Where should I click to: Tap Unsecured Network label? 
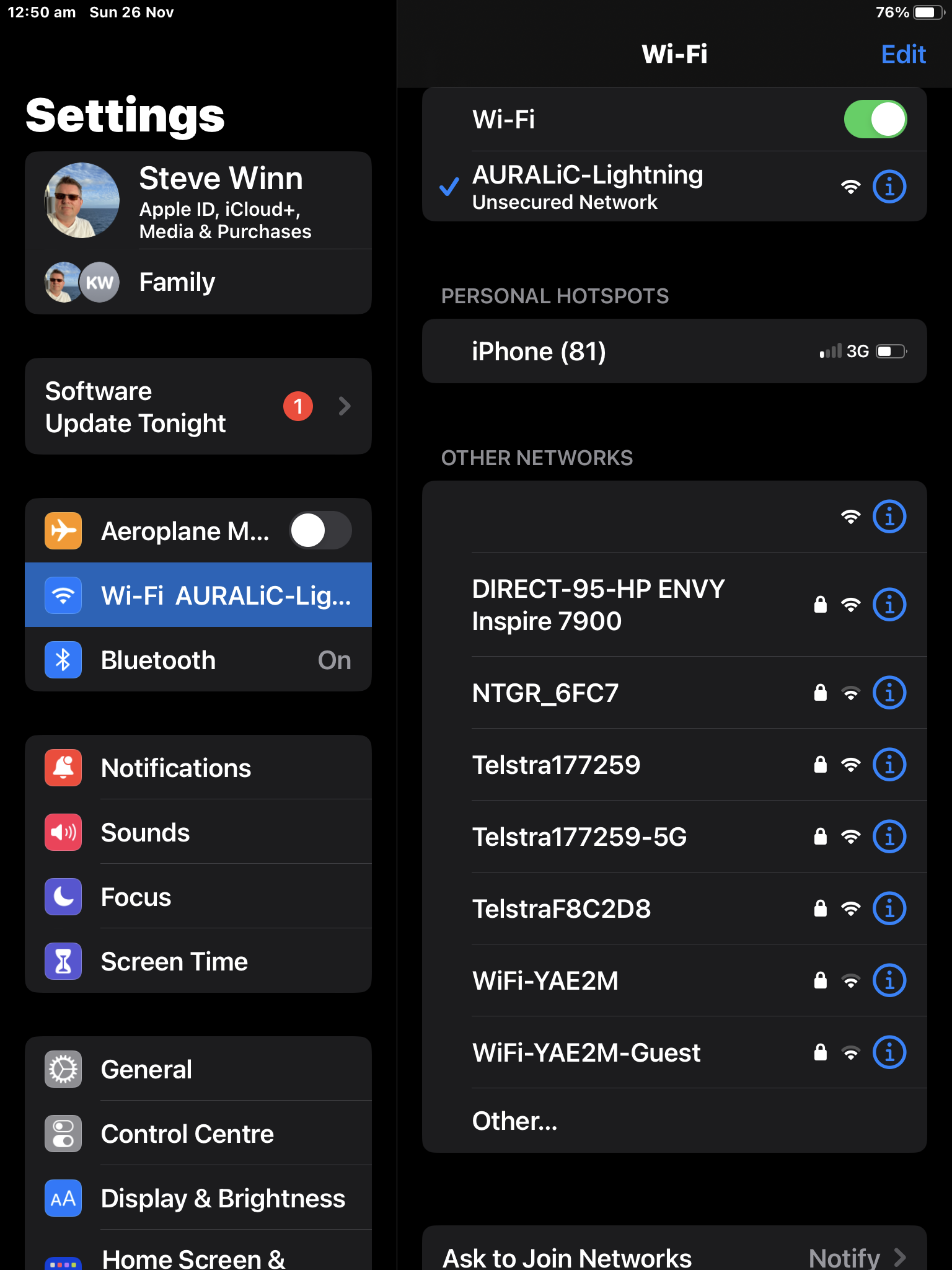pos(565,202)
